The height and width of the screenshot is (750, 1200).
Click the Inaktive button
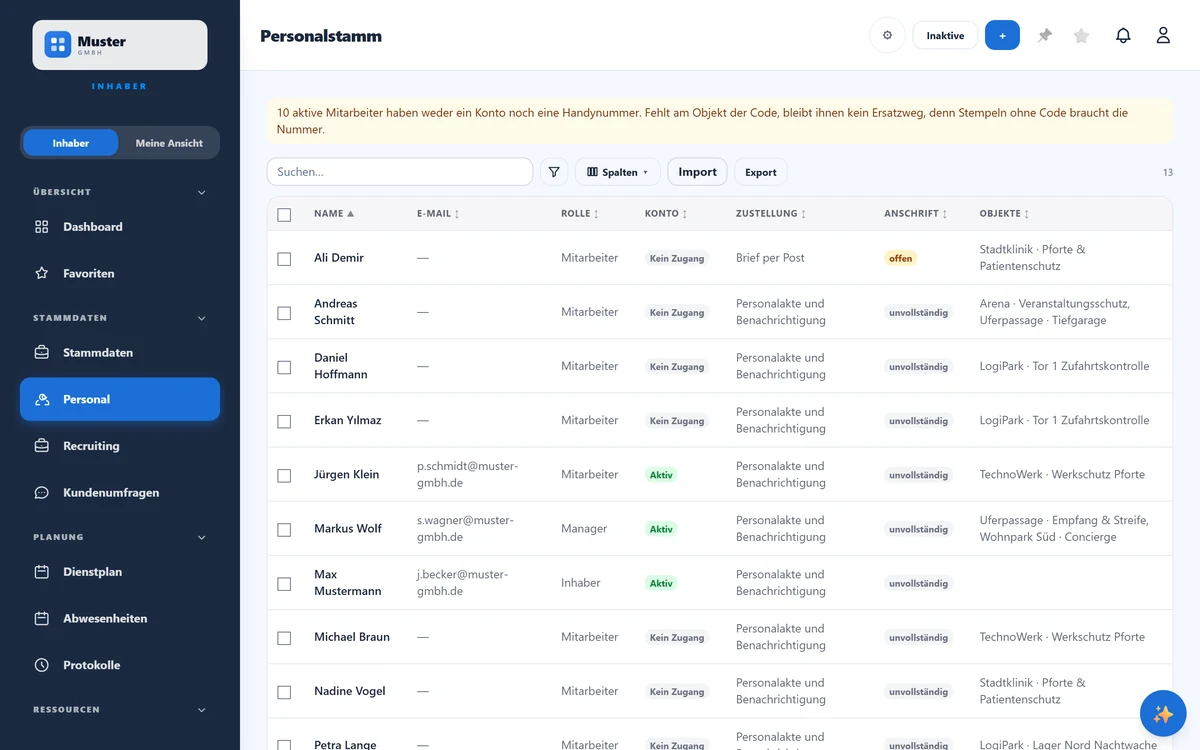[945, 35]
